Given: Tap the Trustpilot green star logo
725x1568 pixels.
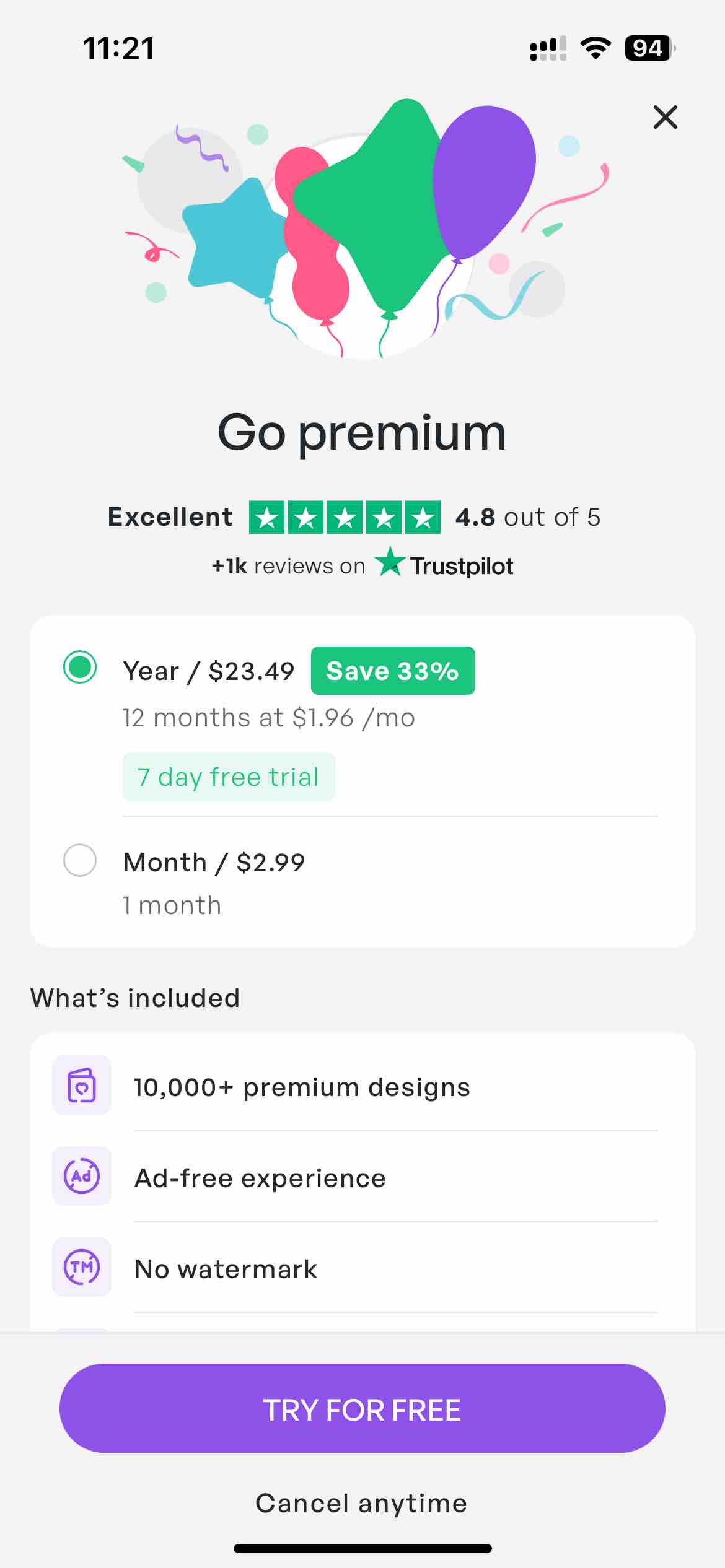Looking at the screenshot, I should (390, 561).
